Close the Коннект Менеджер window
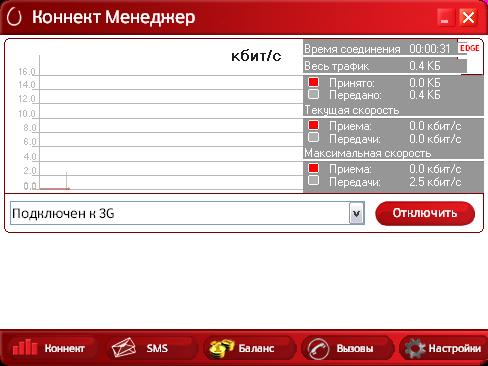Image resolution: width=488 pixels, height=366 pixels. [468, 17]
